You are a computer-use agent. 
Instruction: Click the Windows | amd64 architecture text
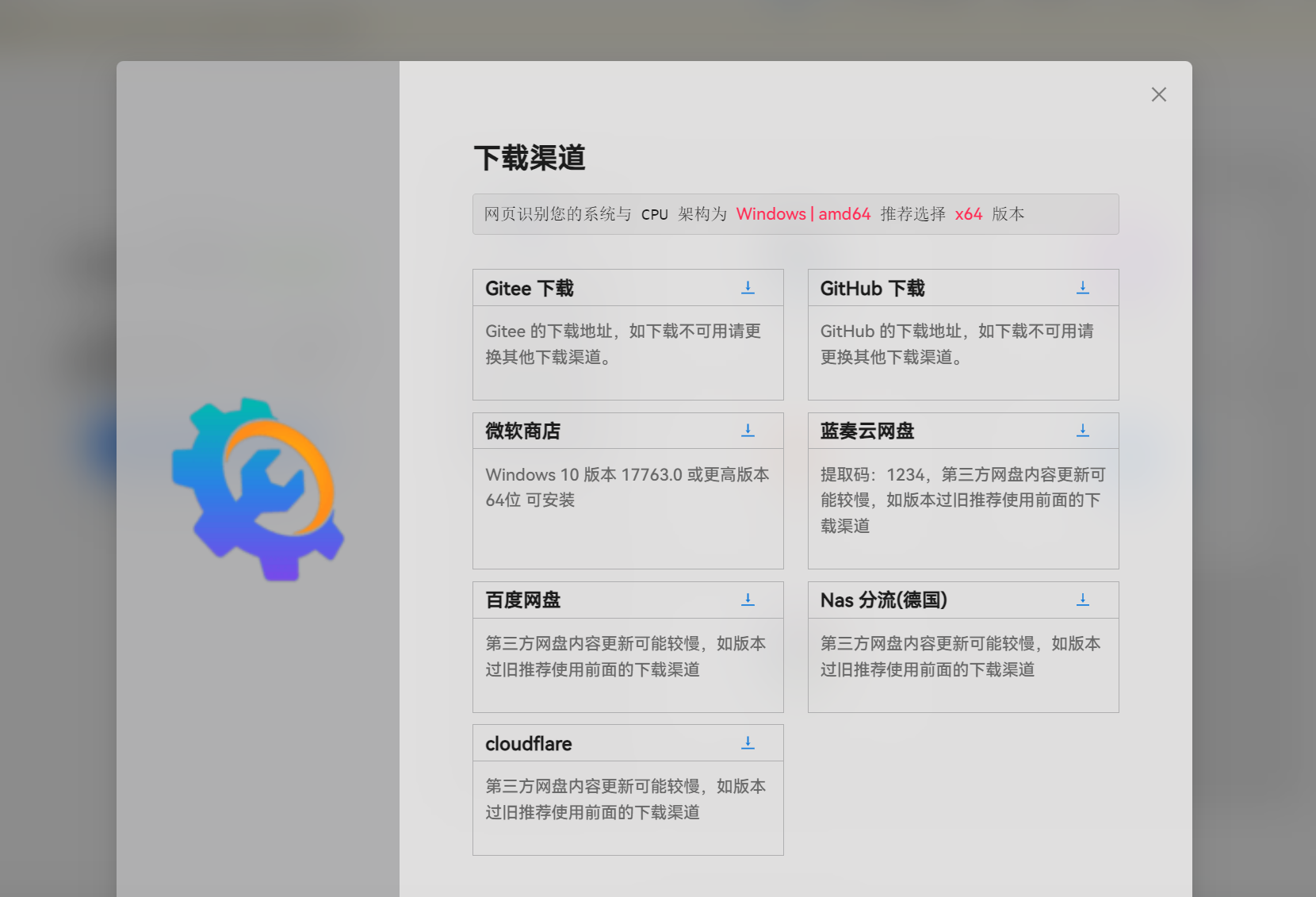pyautogui.click(x=803, y=213)
